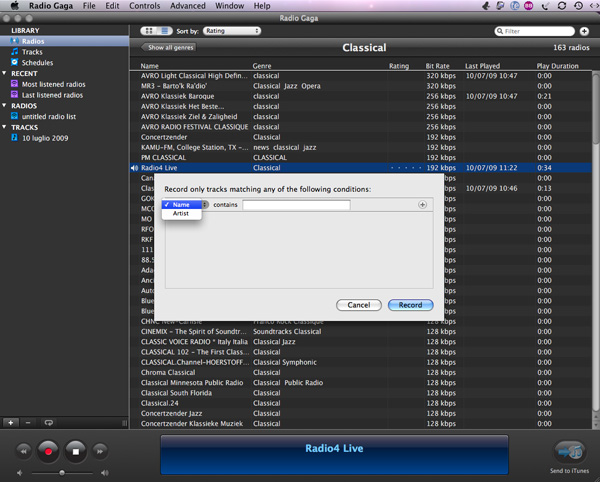Viewport: 600px width, 482px height.
Task: Choose Name in the condition popup
Action: 181,205
